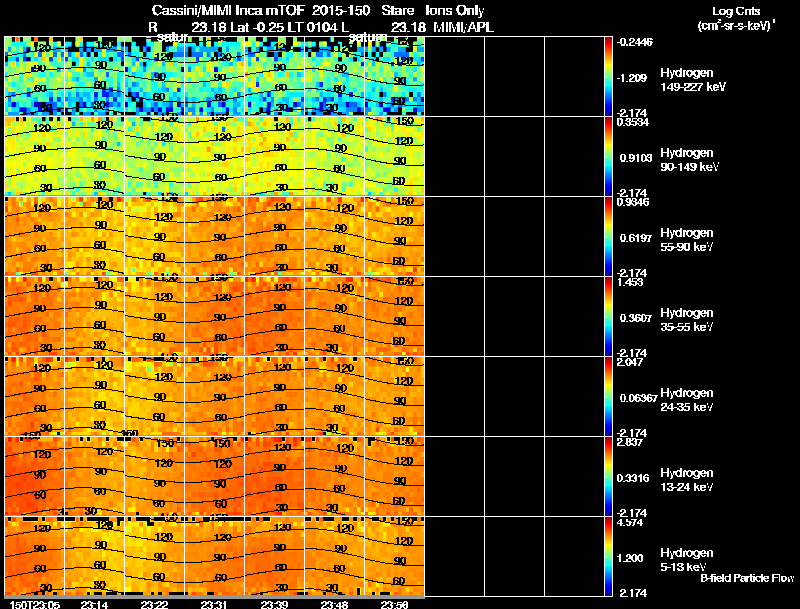Click the 'LT 0104' header value
The height and width of the screenshot is (609, 800).
tap(312, 28)
